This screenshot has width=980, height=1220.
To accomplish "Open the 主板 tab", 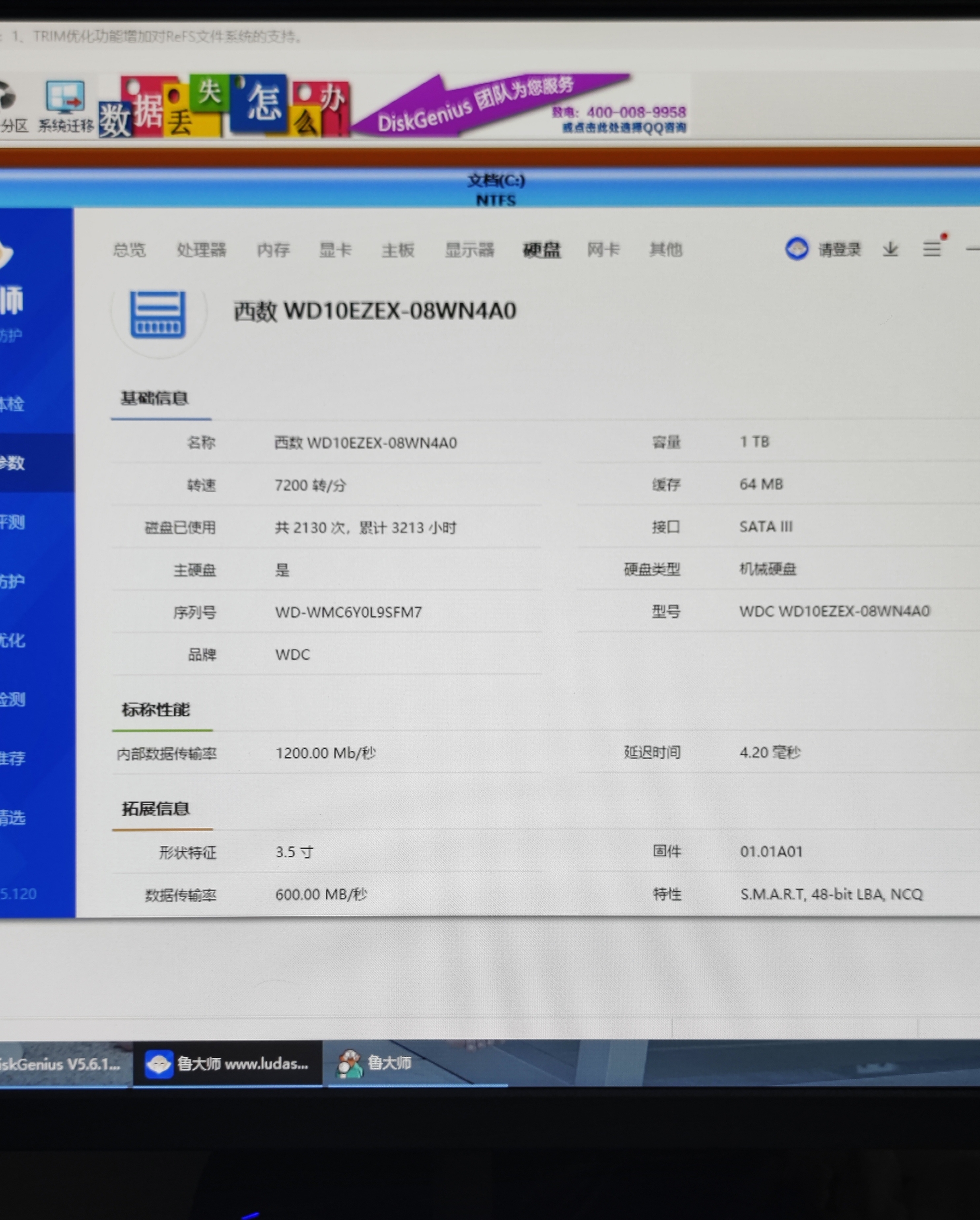I will coord(398,249).
